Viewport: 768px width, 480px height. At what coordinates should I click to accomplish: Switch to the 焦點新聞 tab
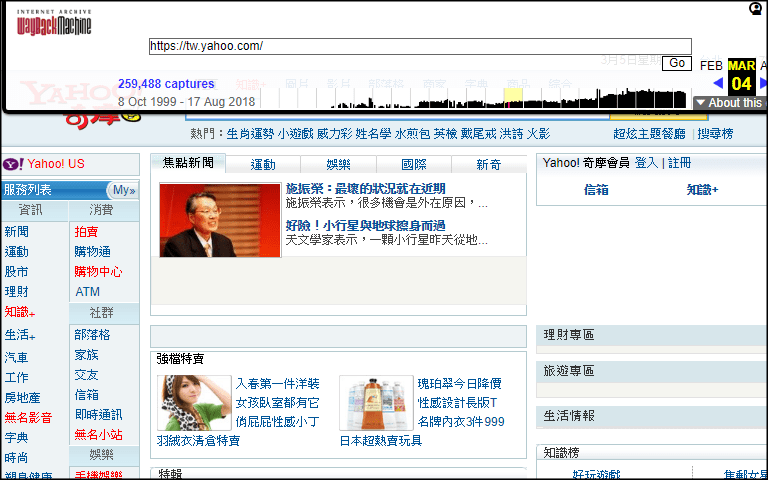click(188, 163)
